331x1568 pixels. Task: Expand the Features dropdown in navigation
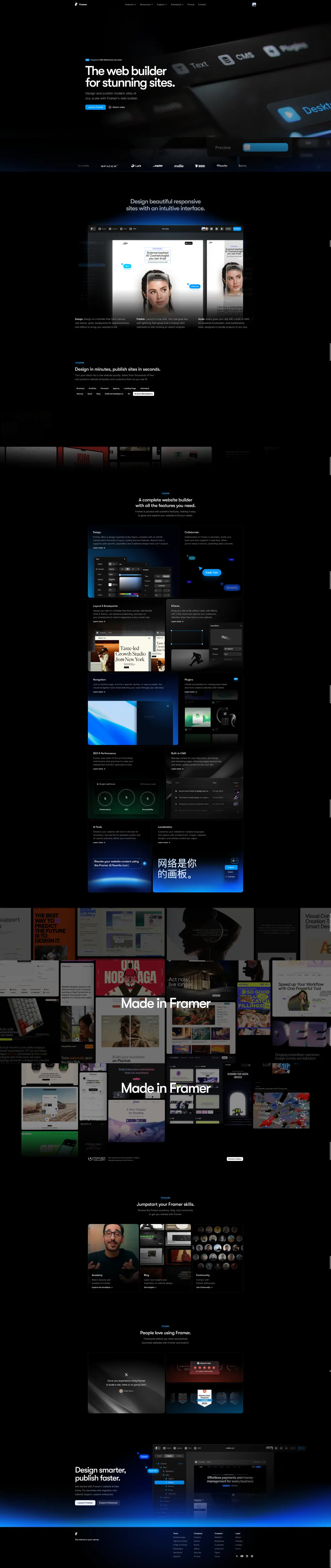[131, 4]
